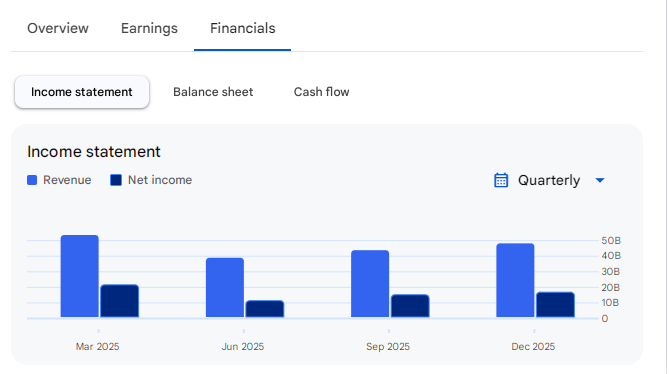Click the Jun 2025 axis label
Image resolution: width=669 pixels, height=374 pixels.
click(243, 347)
